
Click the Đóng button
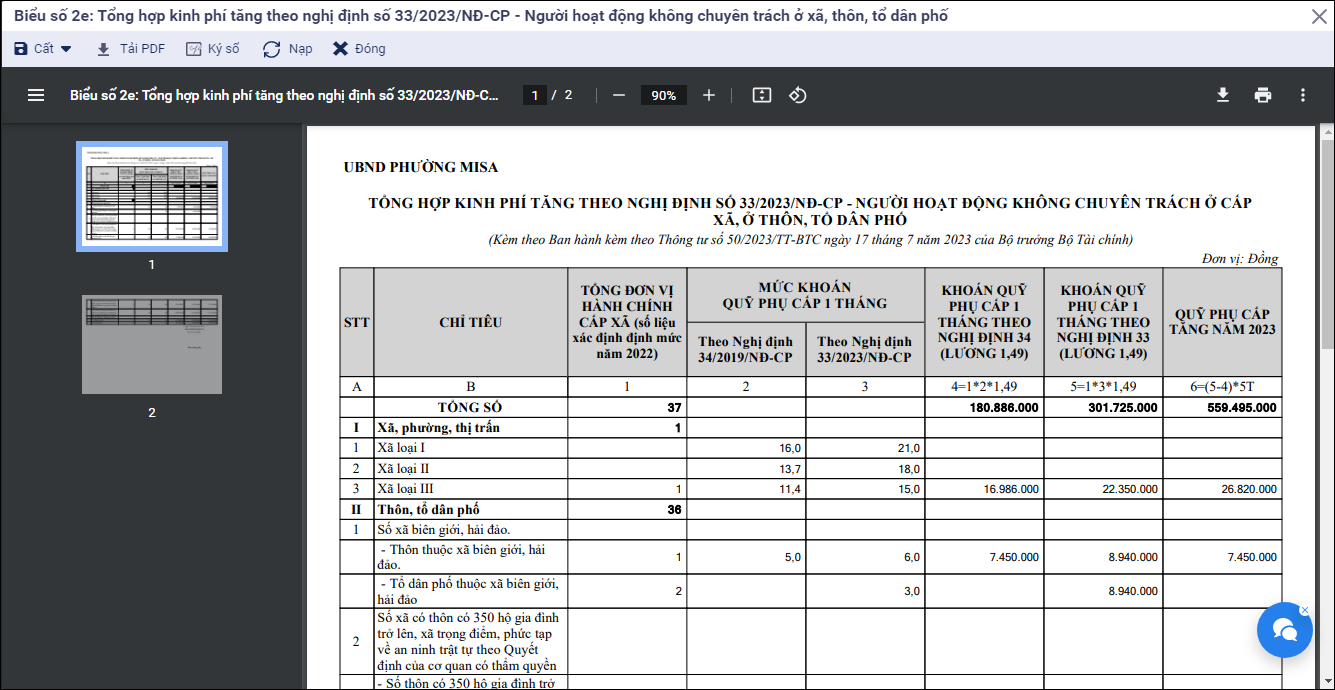[x=359, y=48]
